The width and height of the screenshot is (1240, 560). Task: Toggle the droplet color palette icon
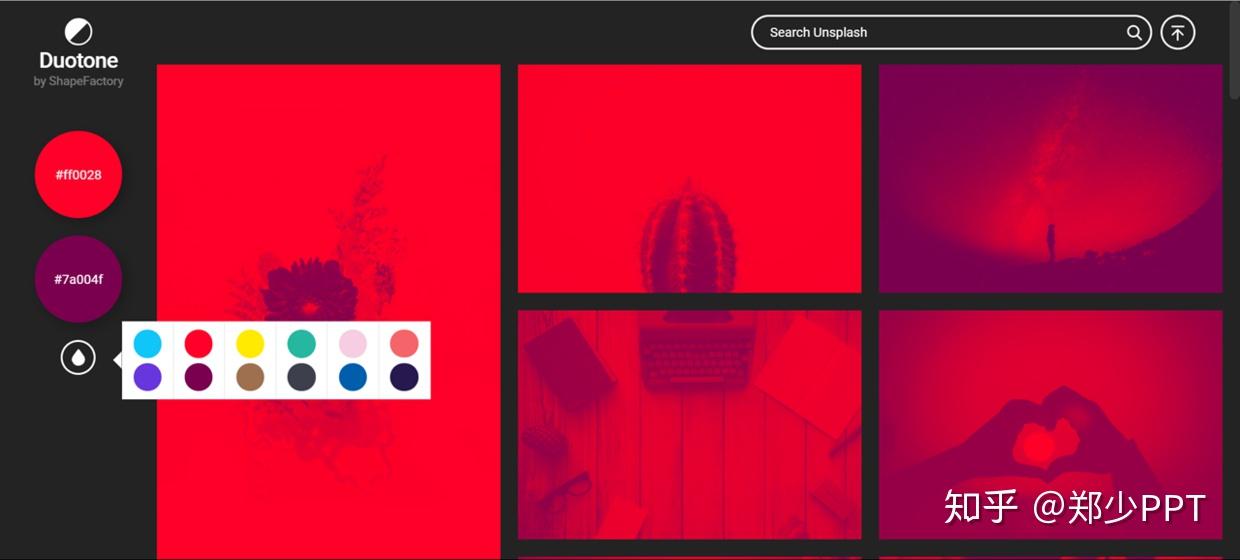point(78,357)
